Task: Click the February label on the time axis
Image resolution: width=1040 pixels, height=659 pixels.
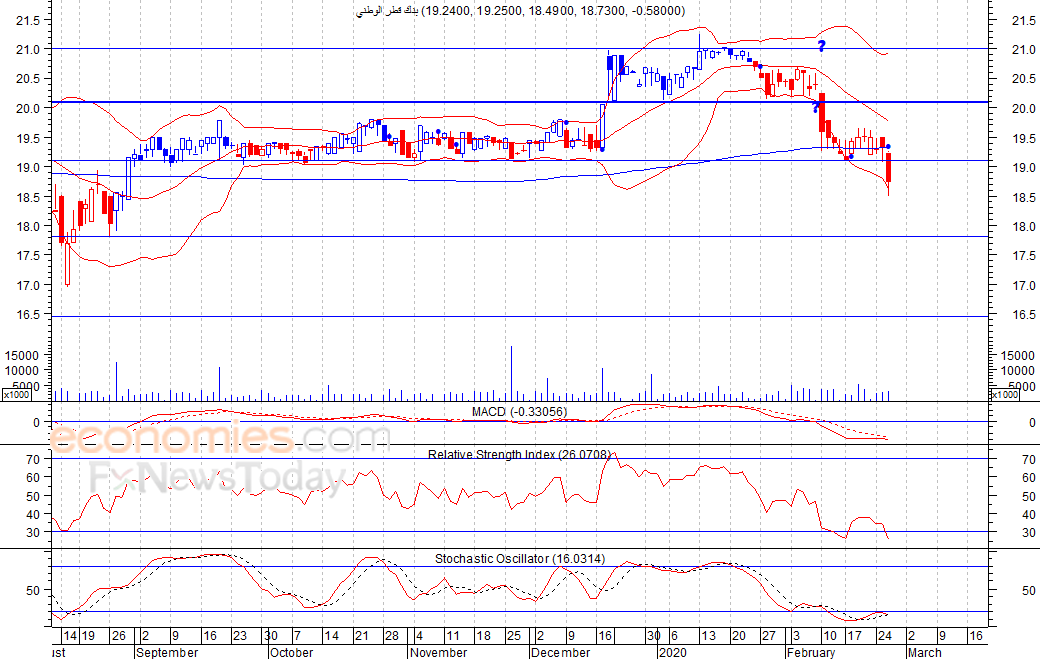Action: click(x=810, y=652)
